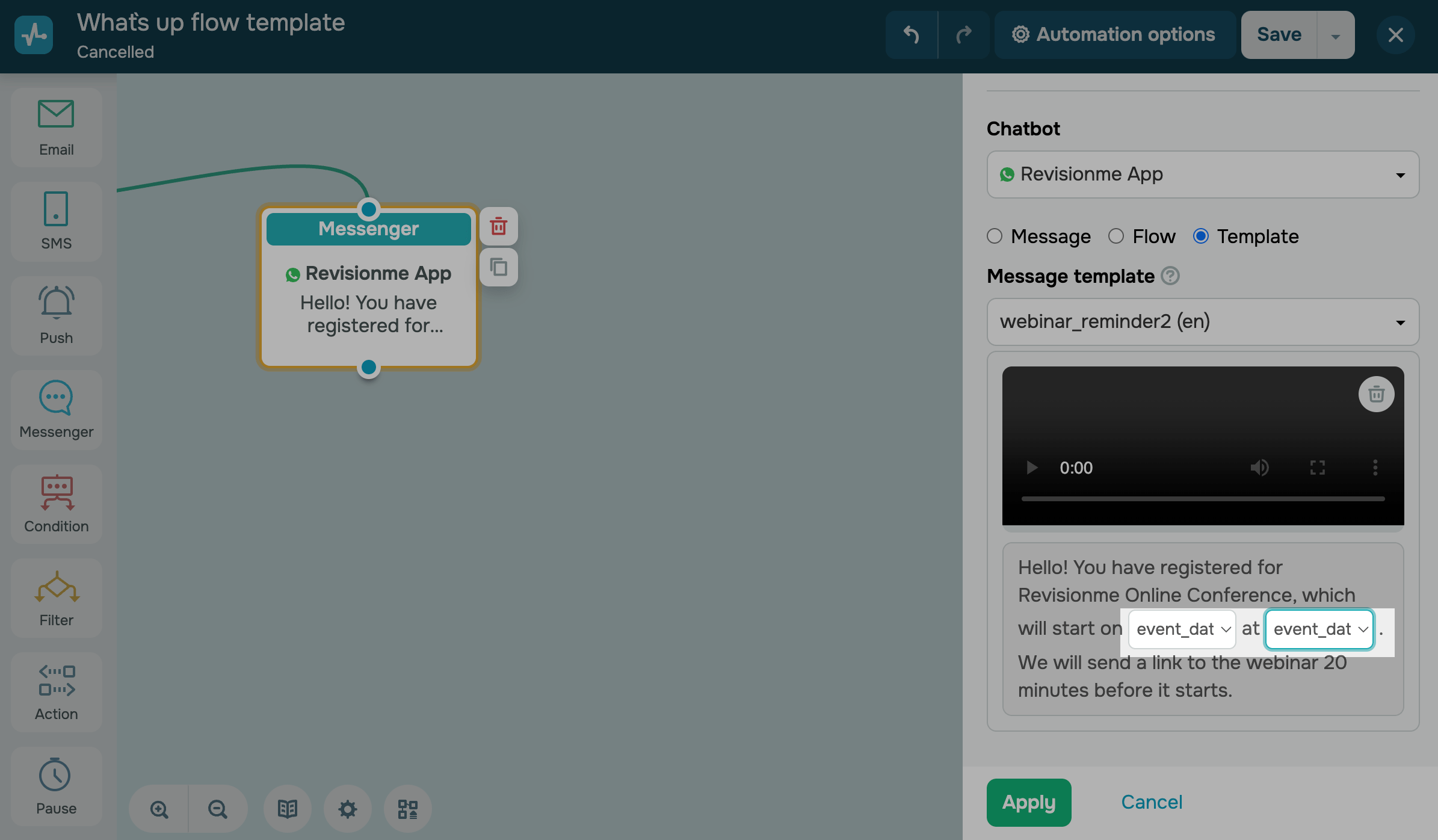
Task: Click the video progress bar
Action: click(1202, 499)
